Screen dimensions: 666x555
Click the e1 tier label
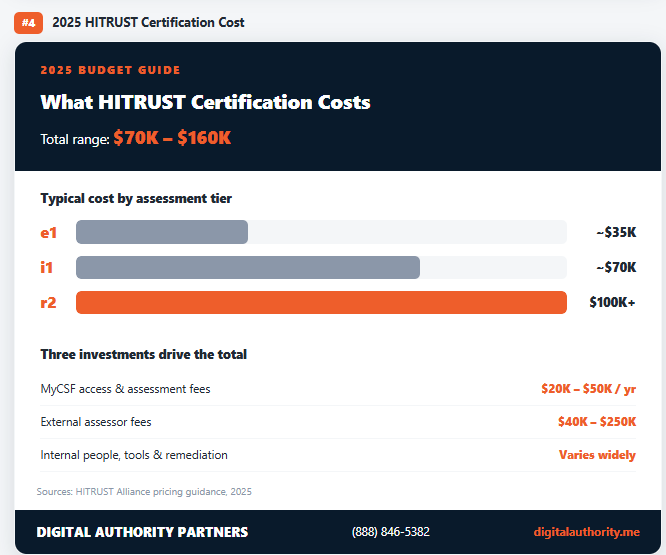click(x=48, y=233)
